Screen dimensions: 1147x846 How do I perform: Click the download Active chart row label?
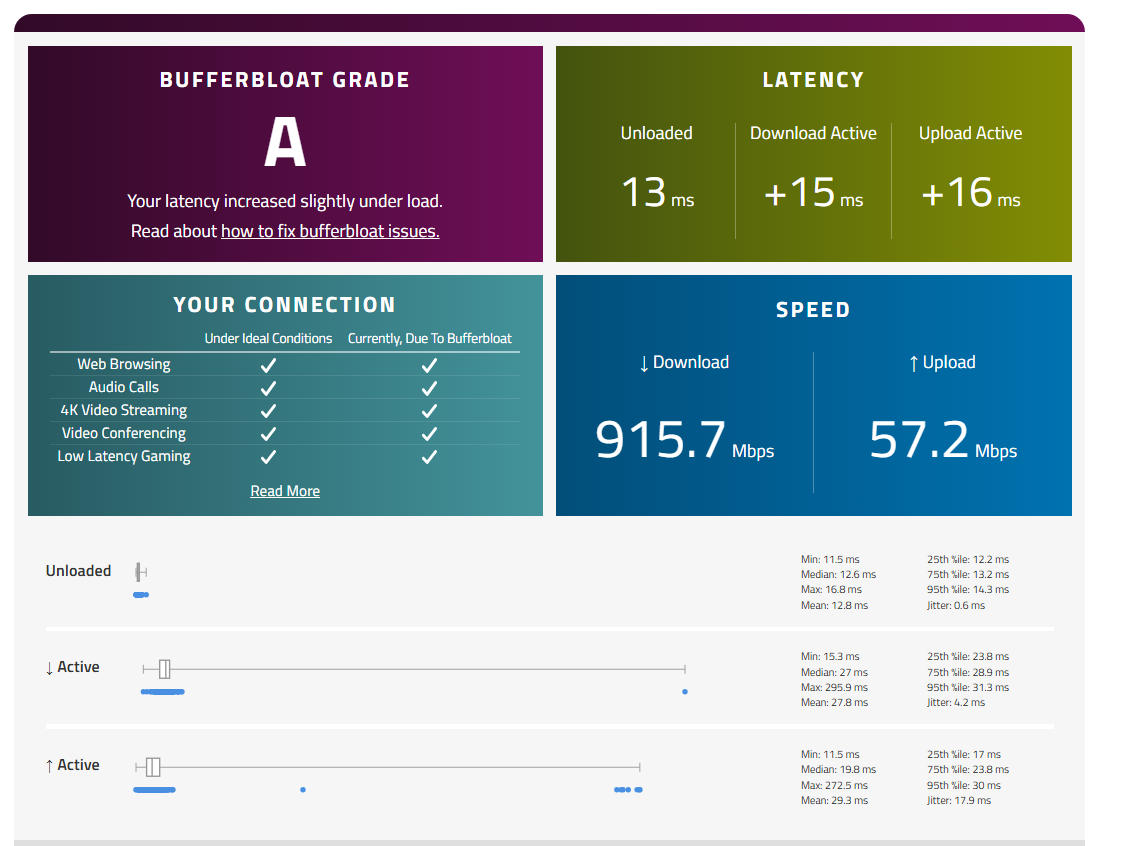tap(72, 668)
